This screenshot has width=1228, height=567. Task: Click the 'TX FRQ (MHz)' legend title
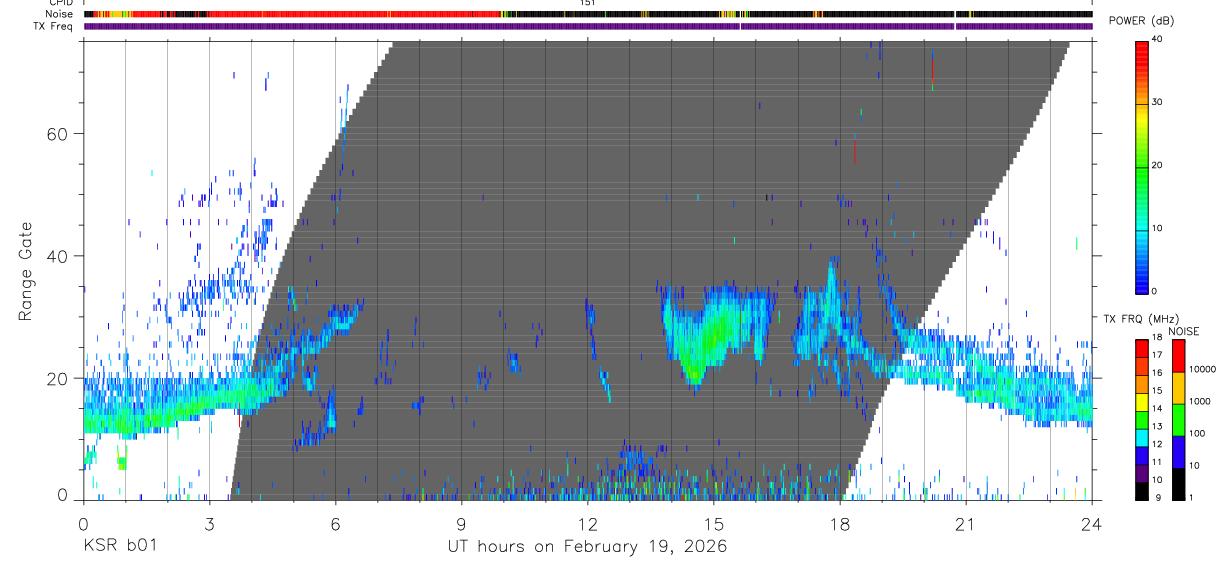pyautogui.click(x=1141, y=318)
